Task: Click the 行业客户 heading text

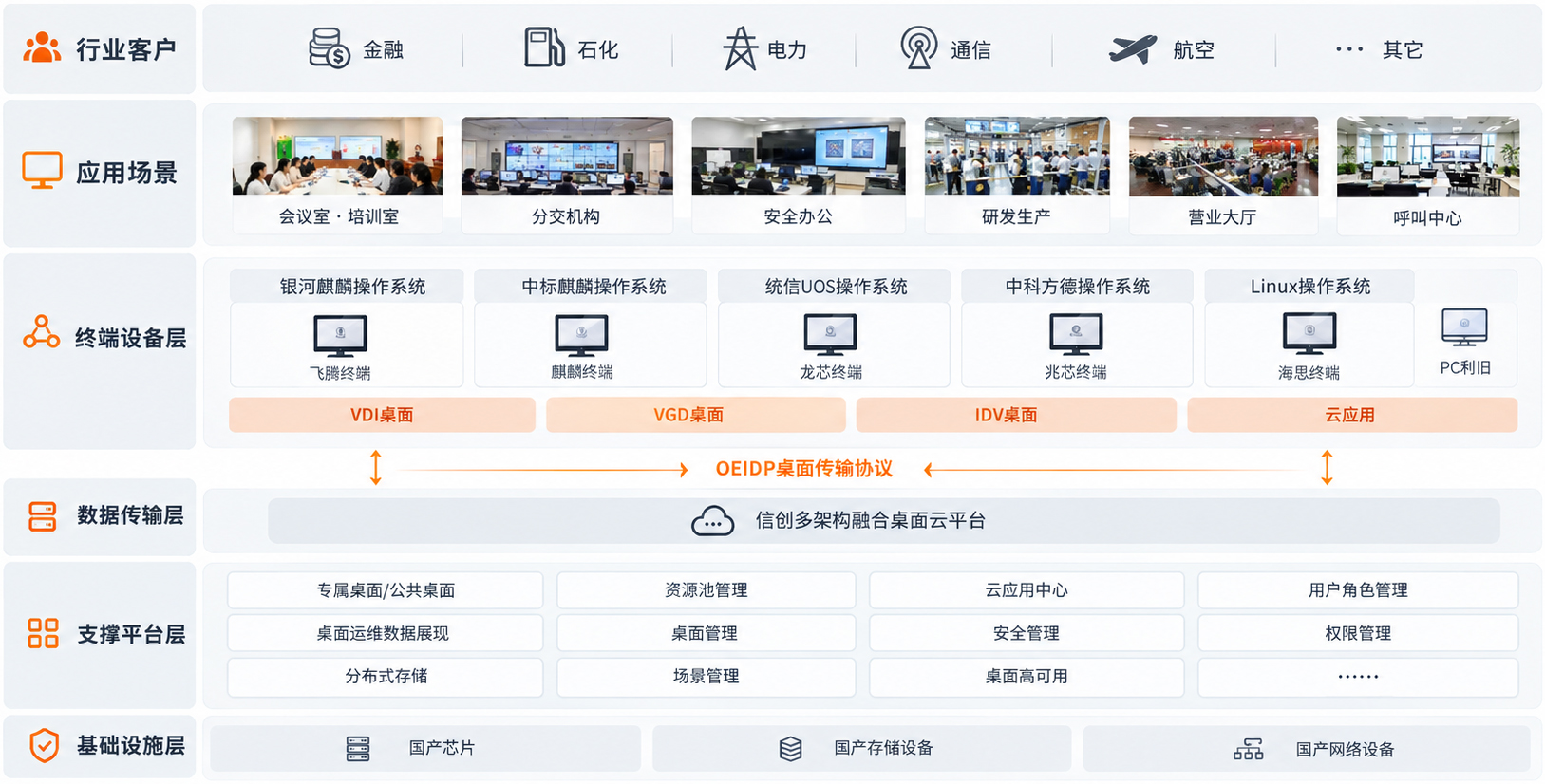Action: point(126,49)
